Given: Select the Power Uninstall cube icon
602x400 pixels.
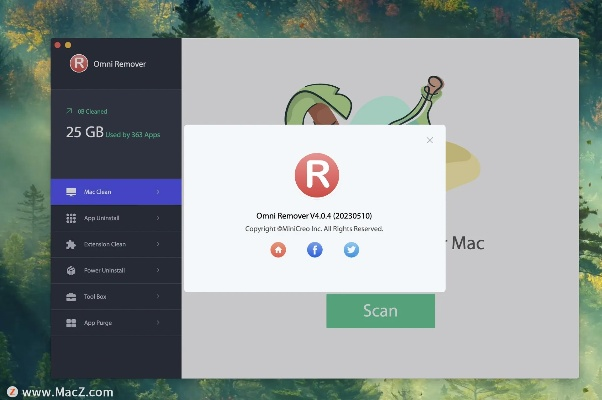Looking at the screenshot, I should tap(71, 270).
